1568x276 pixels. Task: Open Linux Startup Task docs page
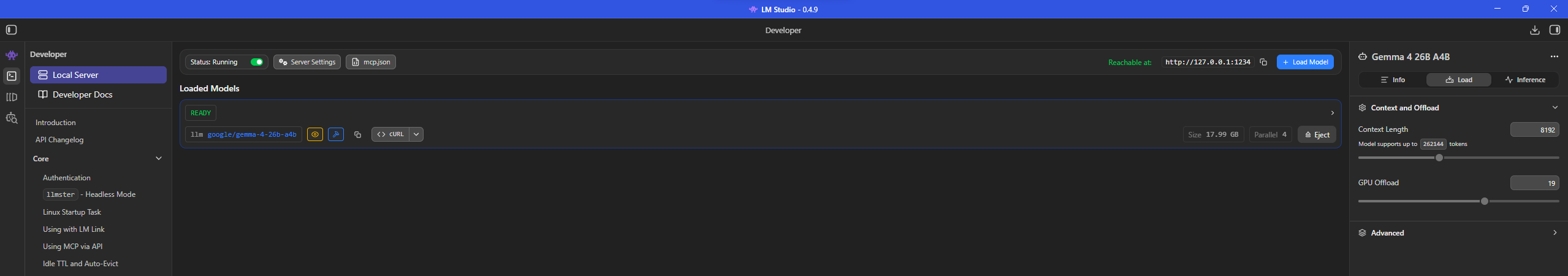(x=72, y=212)
